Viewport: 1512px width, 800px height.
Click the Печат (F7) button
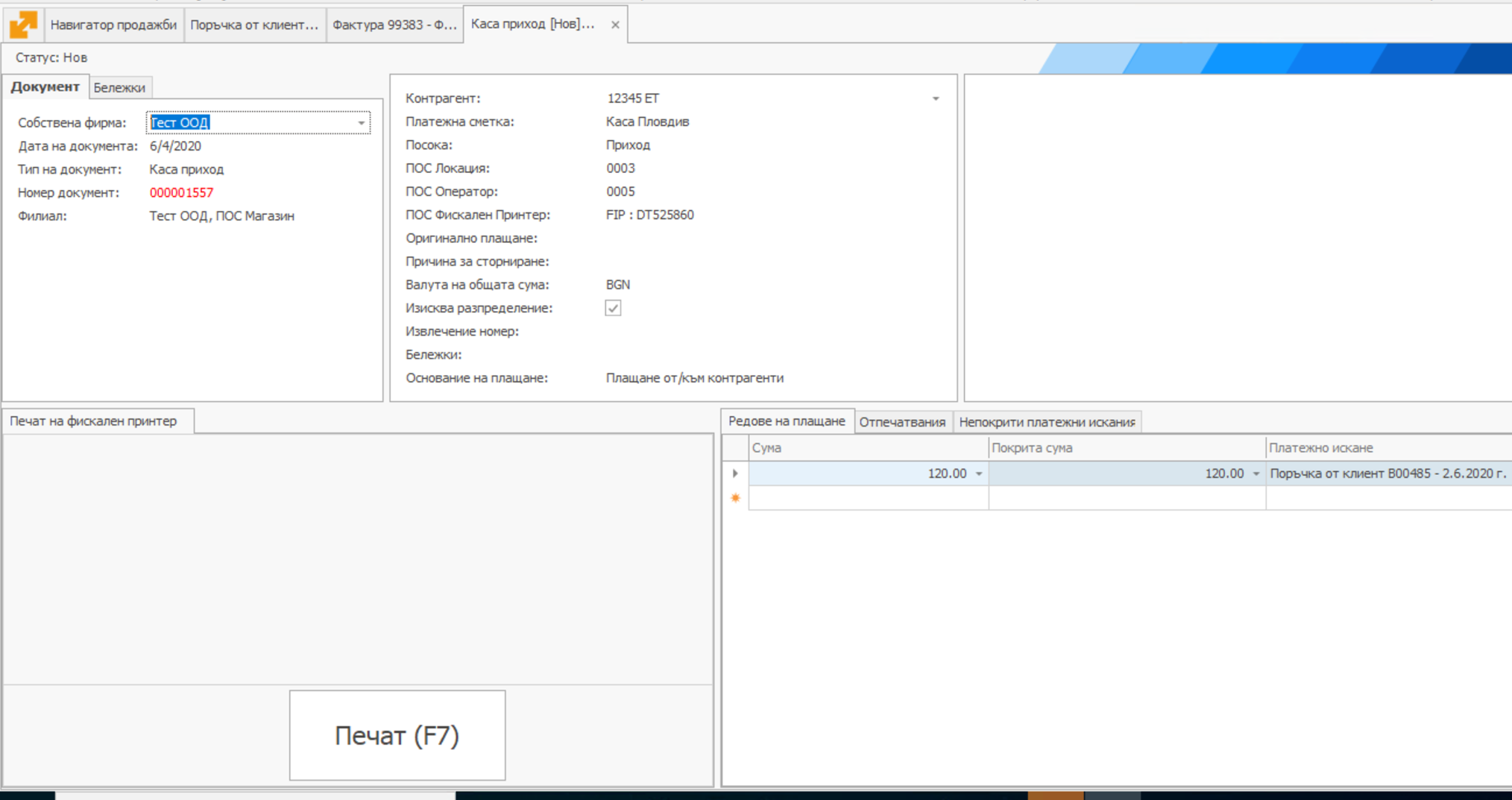397,735
